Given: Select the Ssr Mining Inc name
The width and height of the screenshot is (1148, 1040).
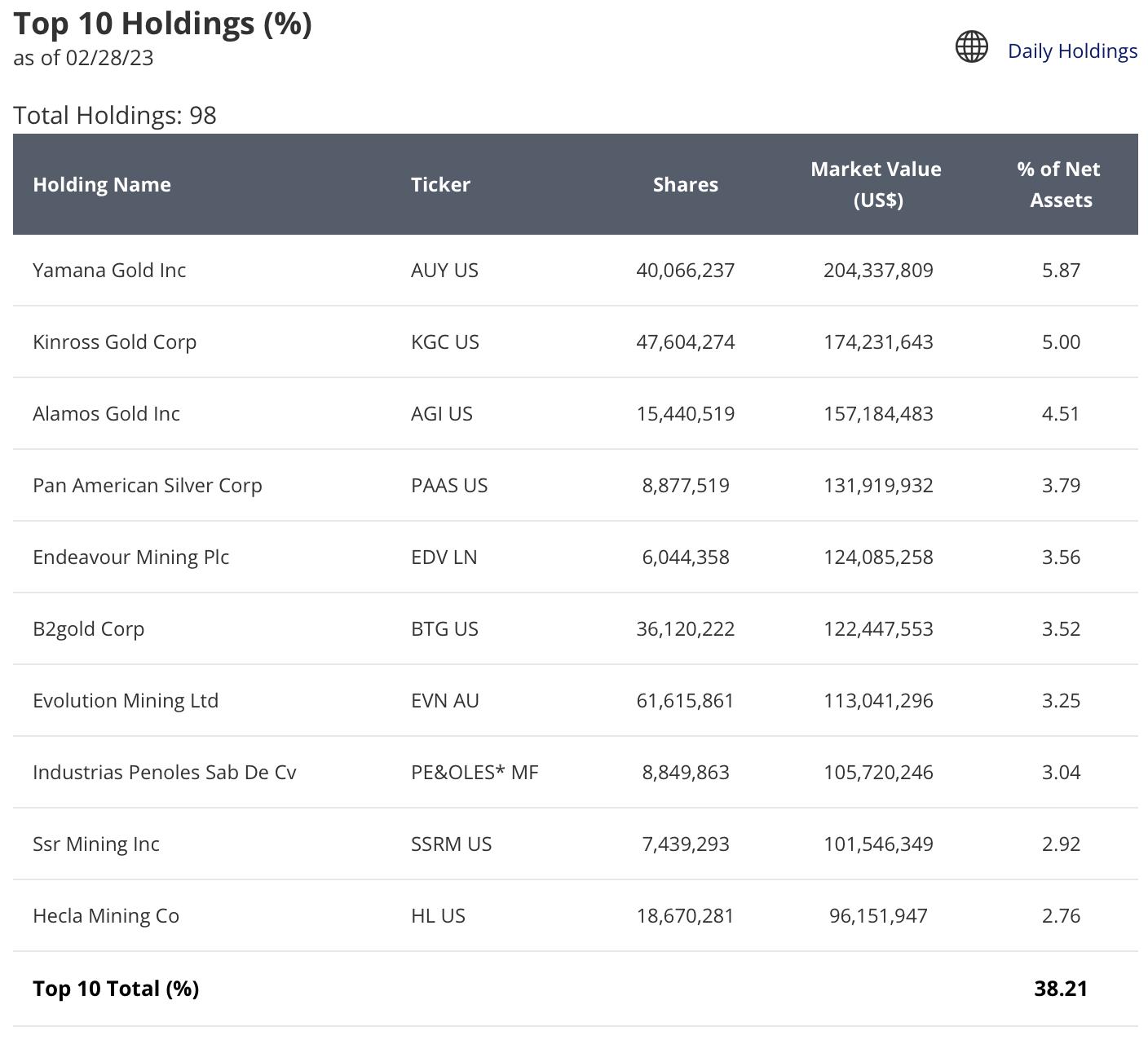Looking at the screenshot, I should [x=96, y=844].
